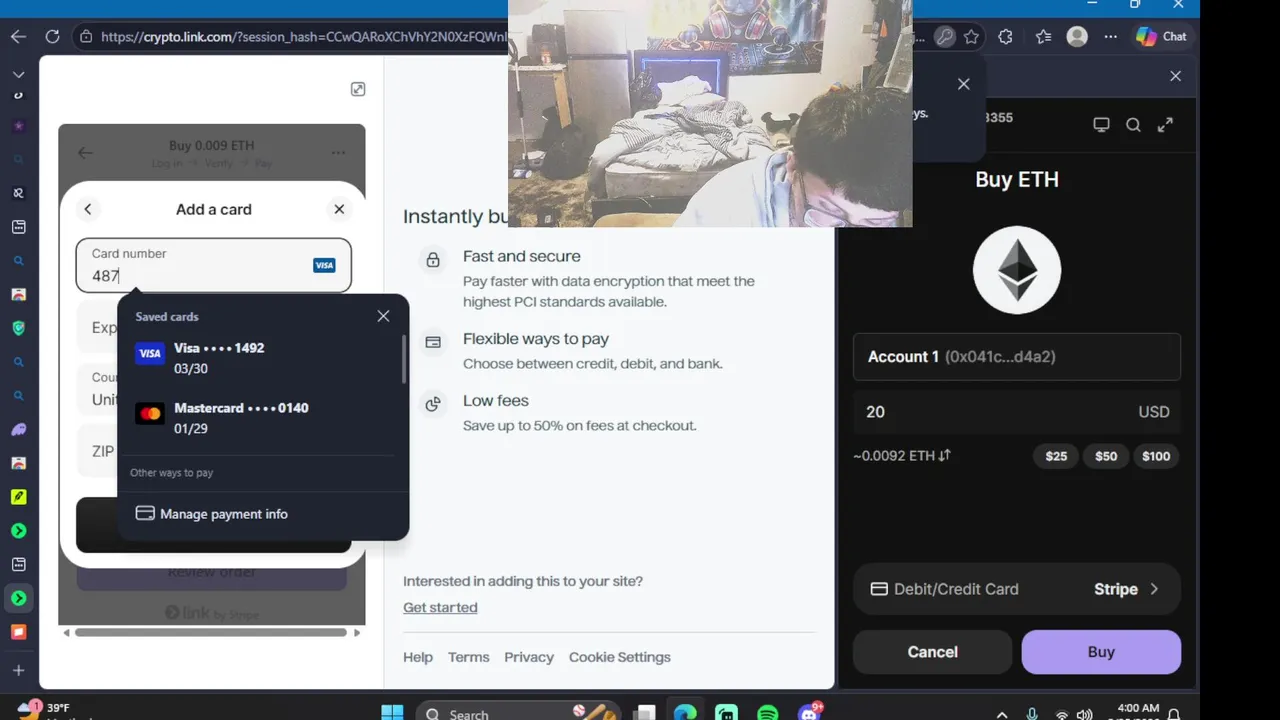Select the $25 quick amount
The image size is (1280, 720).
[x=1056, y=456]
